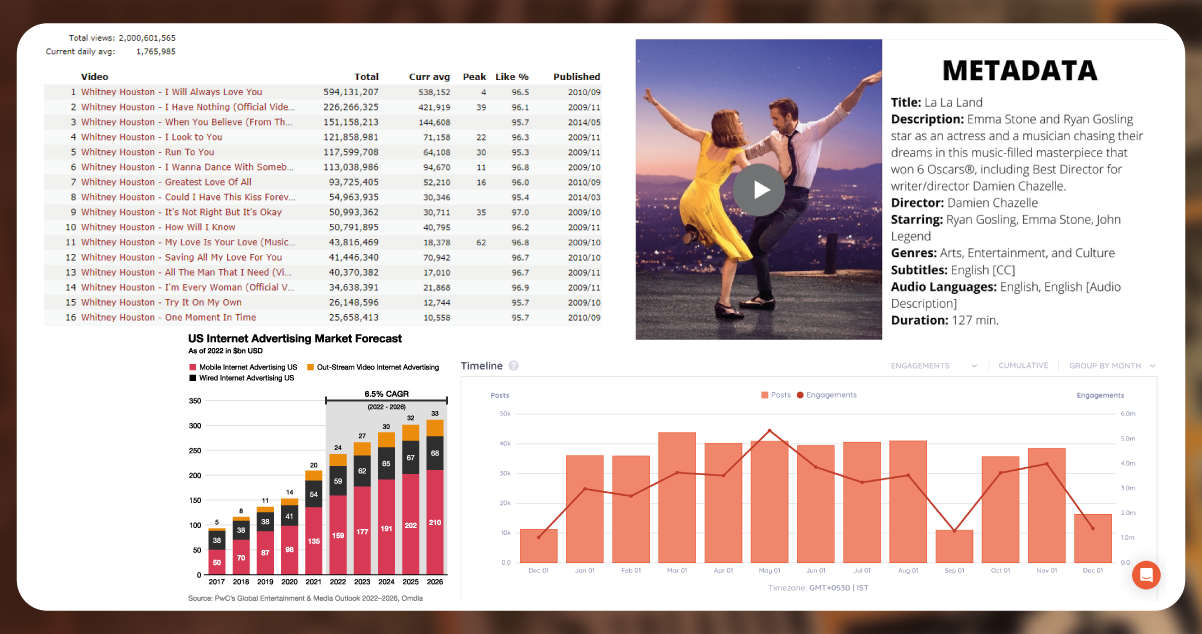Open 'Saving All My Love For You' link
The image size is (1202, 634).
click(x=181, y=257)
